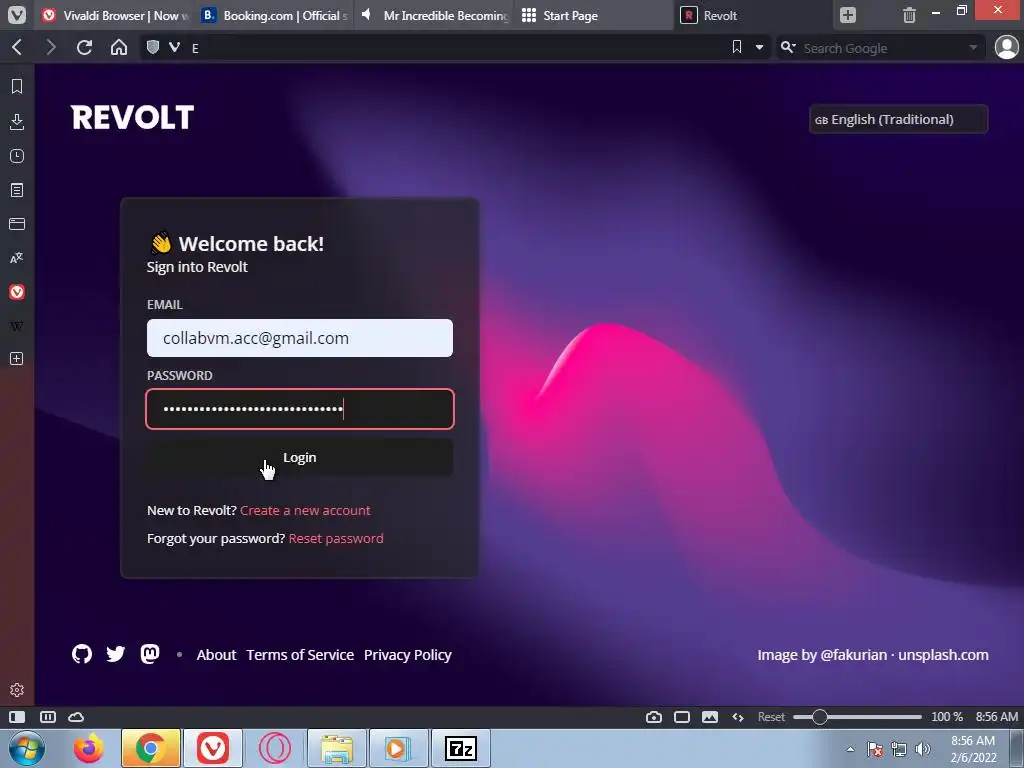Toggle the images and animation icon
Image resolution: width=1024 pixels, height=768 pixels.
click(710, 717)
